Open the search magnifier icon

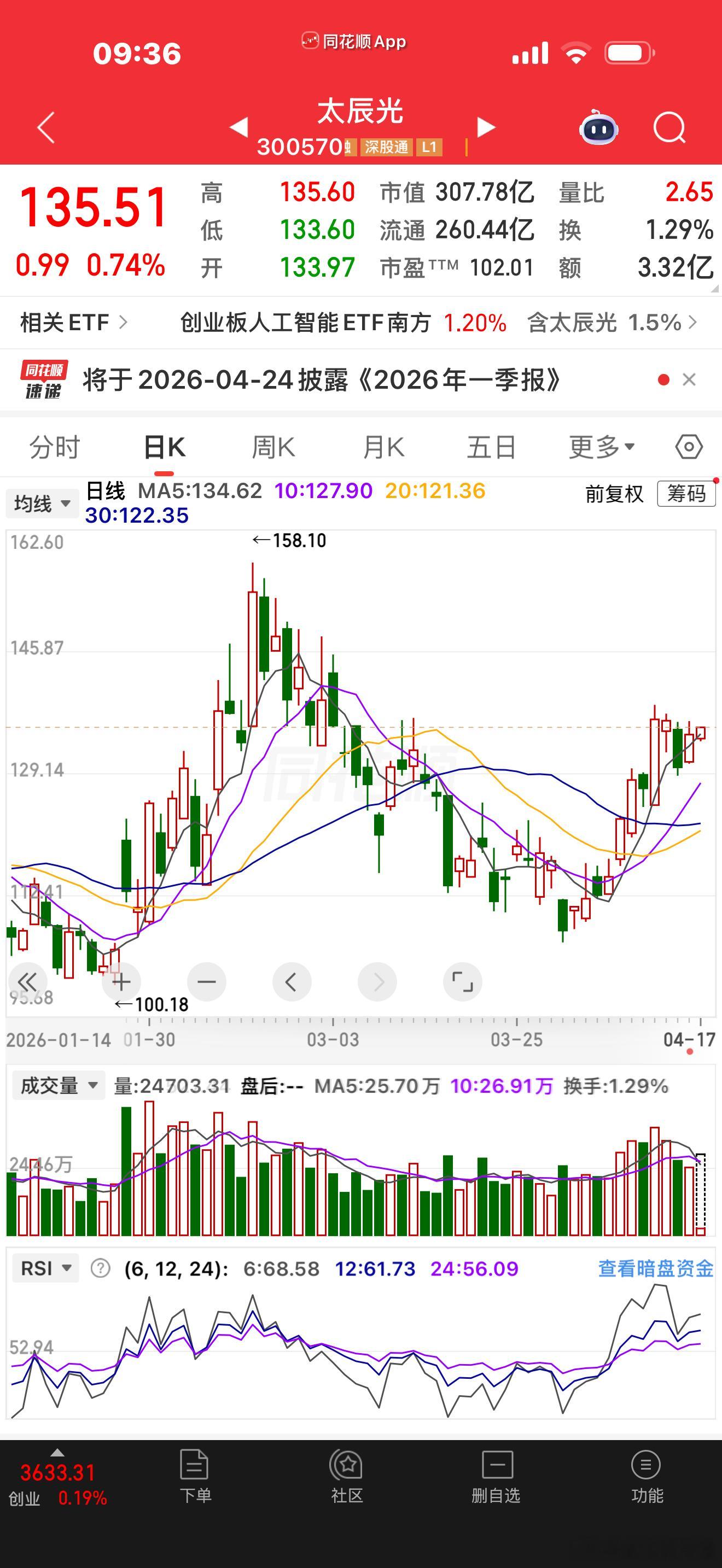click(x=669, y=128)
